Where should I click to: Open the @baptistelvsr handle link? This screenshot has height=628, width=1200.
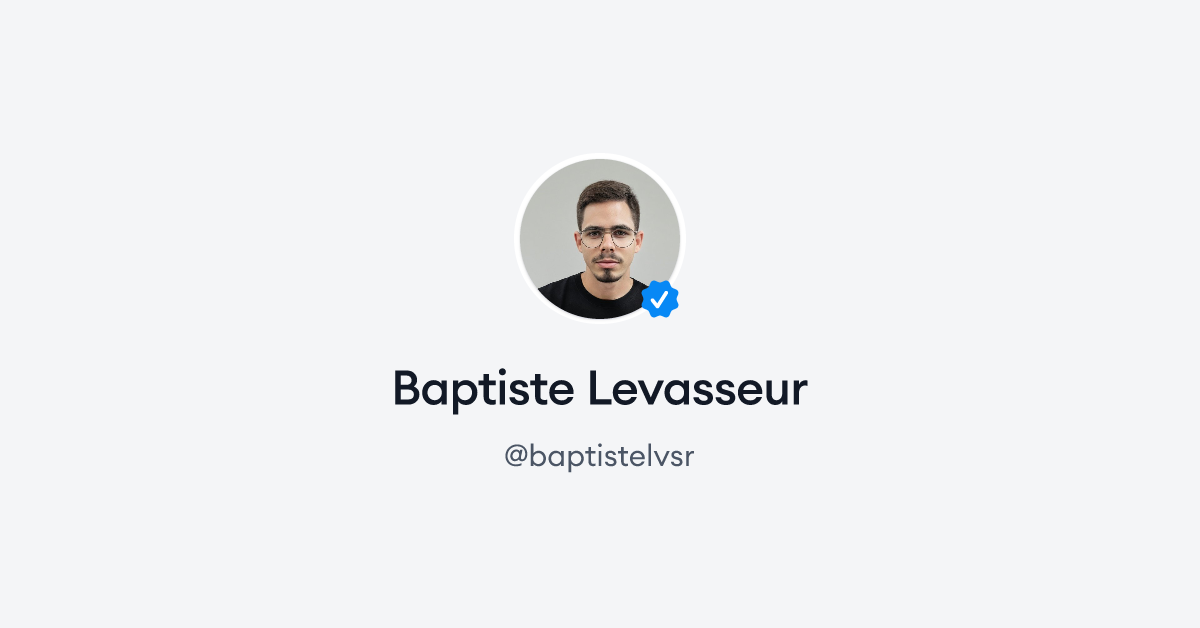[600, 457]
